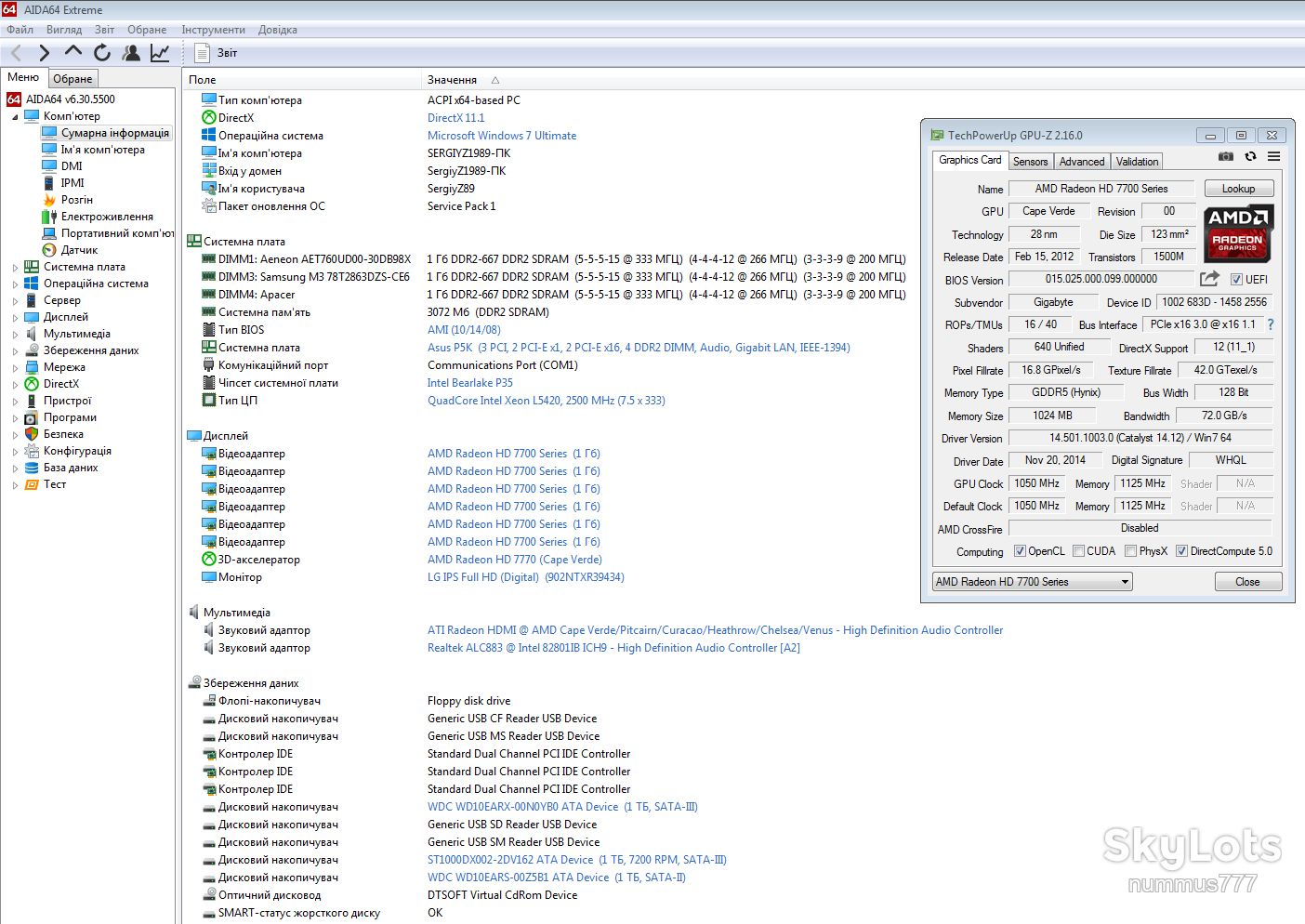Image resolution: width=1305 pixels, height=924 pixels.
Task: Open the Asus P5K motherboard link
Action: pyautogui.click(x=639, y=348)
